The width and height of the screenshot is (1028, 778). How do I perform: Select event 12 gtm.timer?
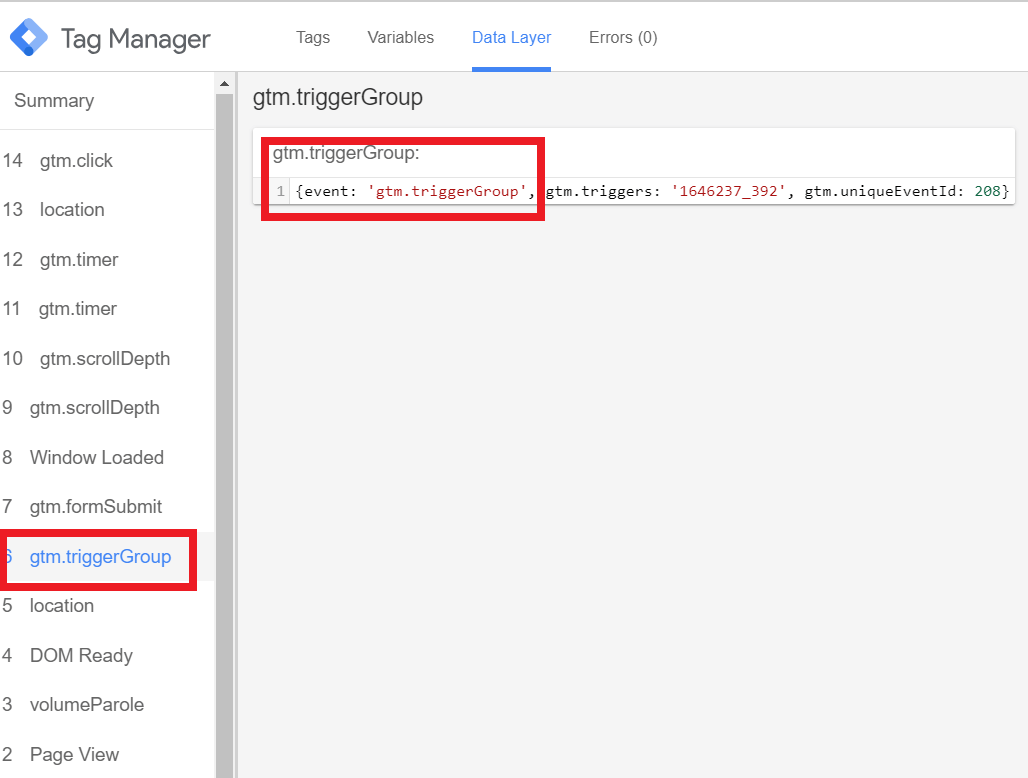[107, 260]
